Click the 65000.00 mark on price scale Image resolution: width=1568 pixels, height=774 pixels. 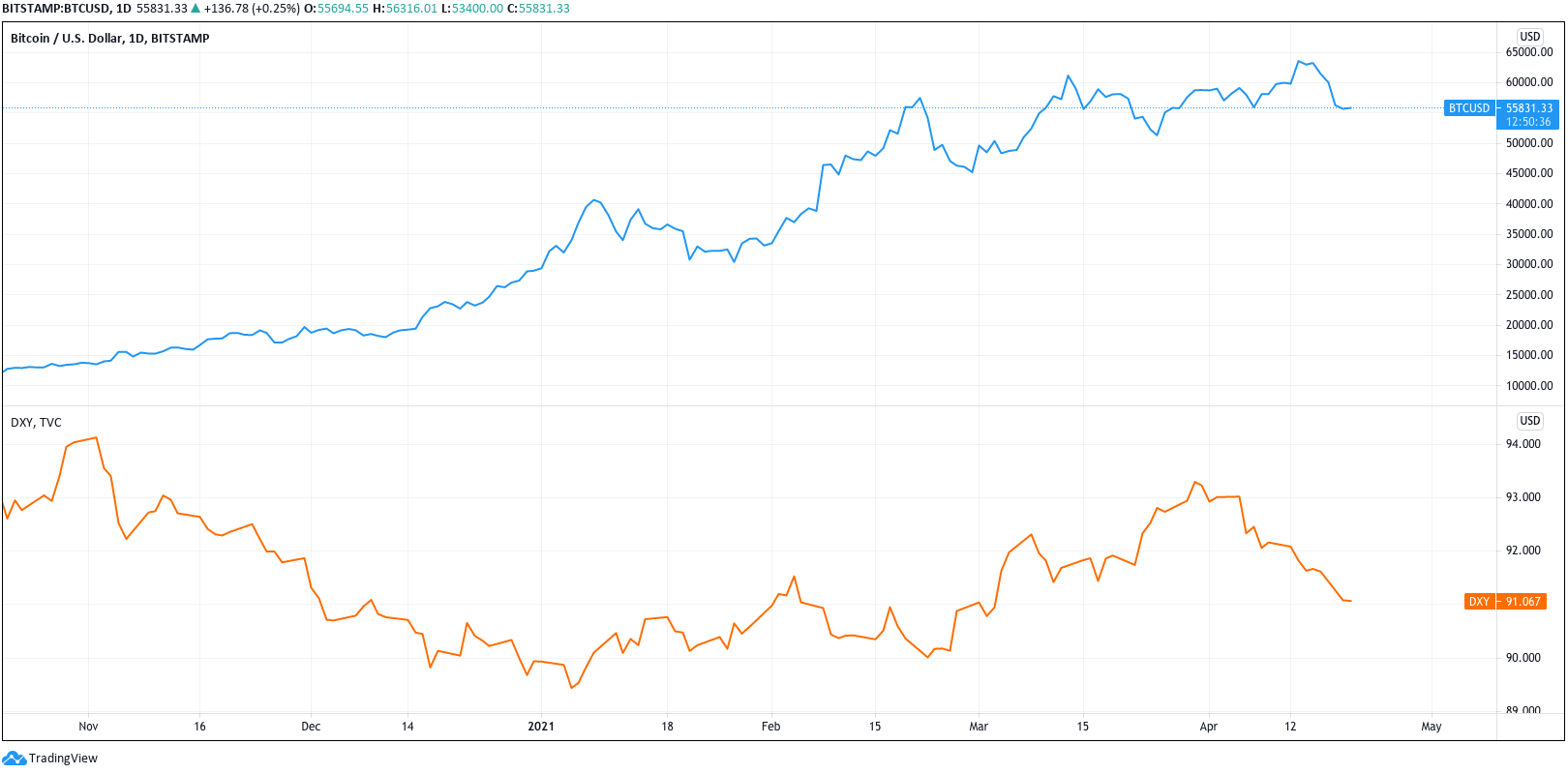(1528, 52)
